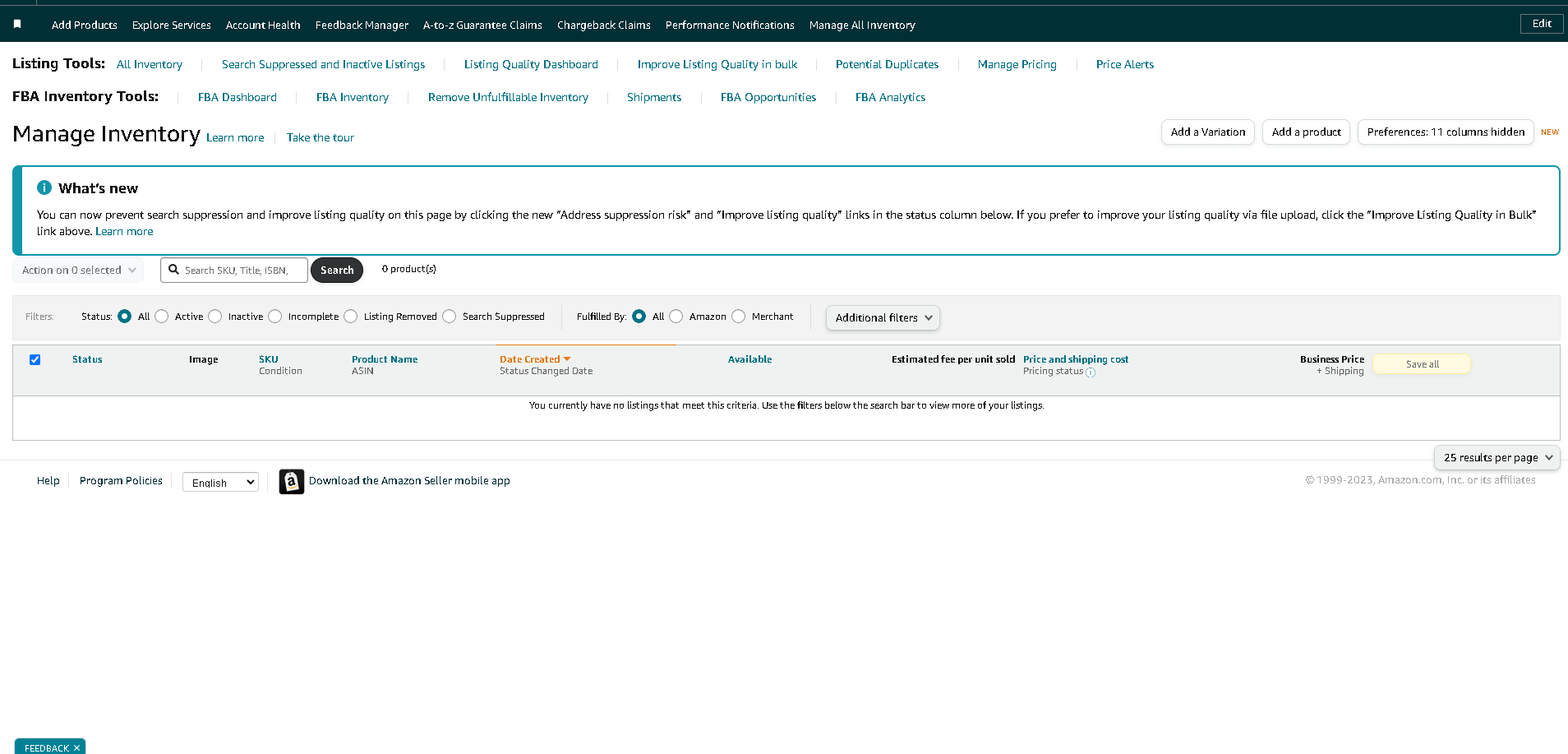This screenshot has width=1568, height=754.
Task: Open Shipments link
Action: pyautogui.click(x=654, y=97)
